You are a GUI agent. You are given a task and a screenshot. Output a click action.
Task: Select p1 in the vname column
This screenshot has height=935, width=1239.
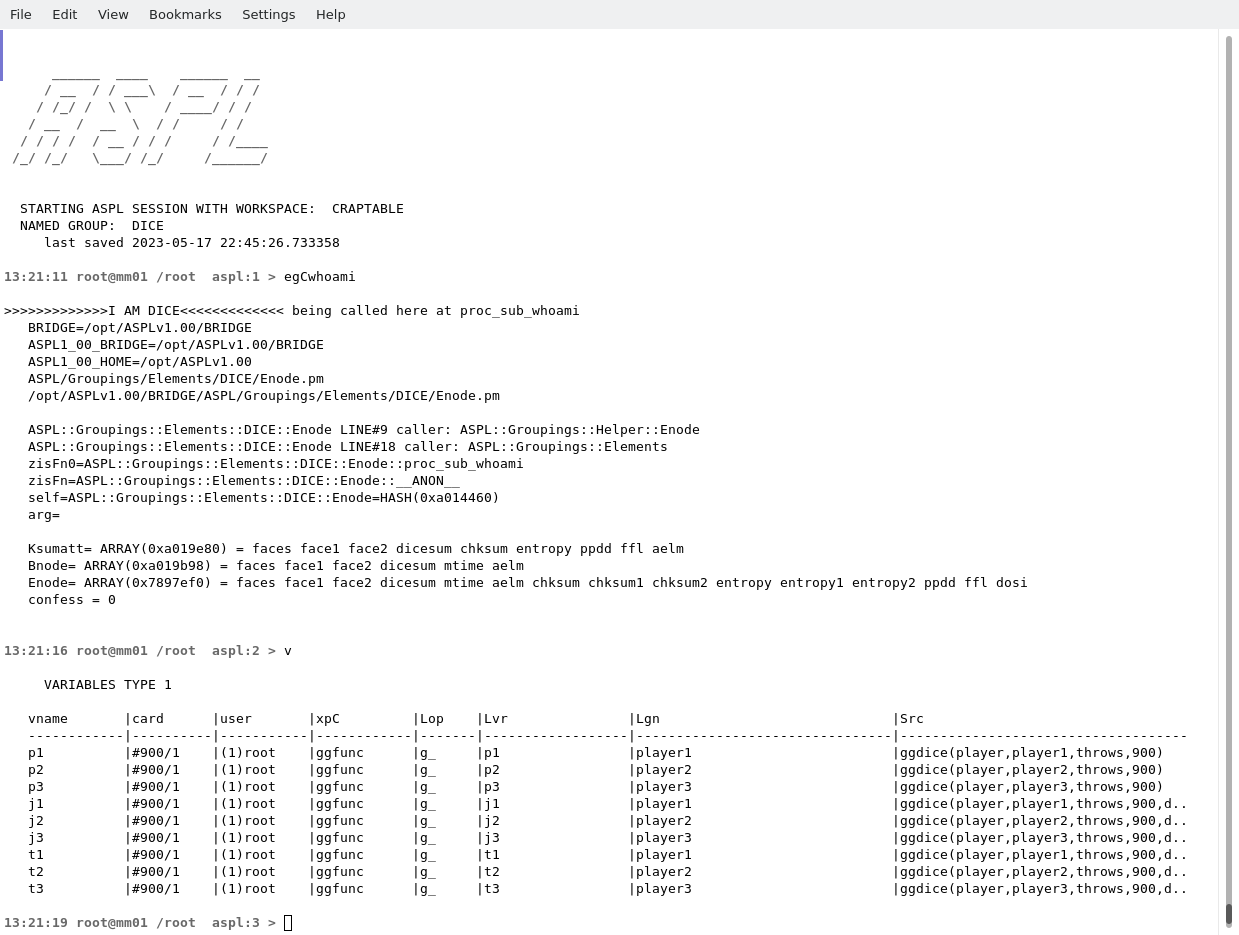36,753
